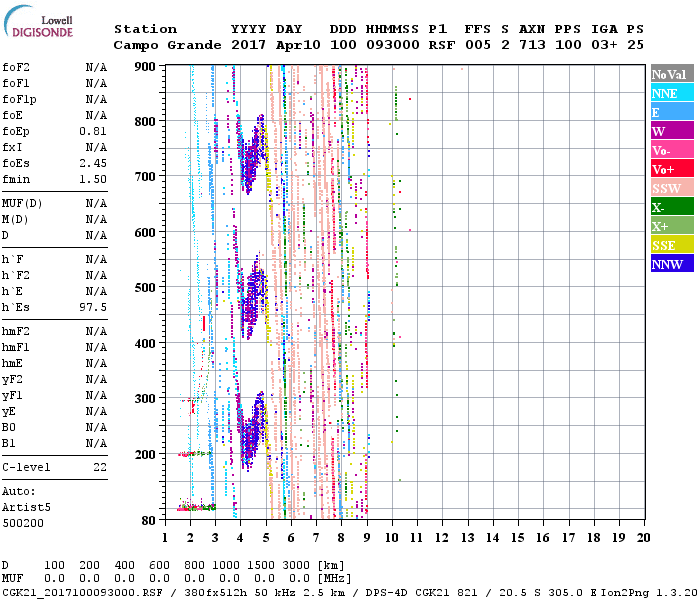This screenshot has width=700, height=600.
Task: Click the Vo- pink legend swatch
Action: [x=671, y=150]
